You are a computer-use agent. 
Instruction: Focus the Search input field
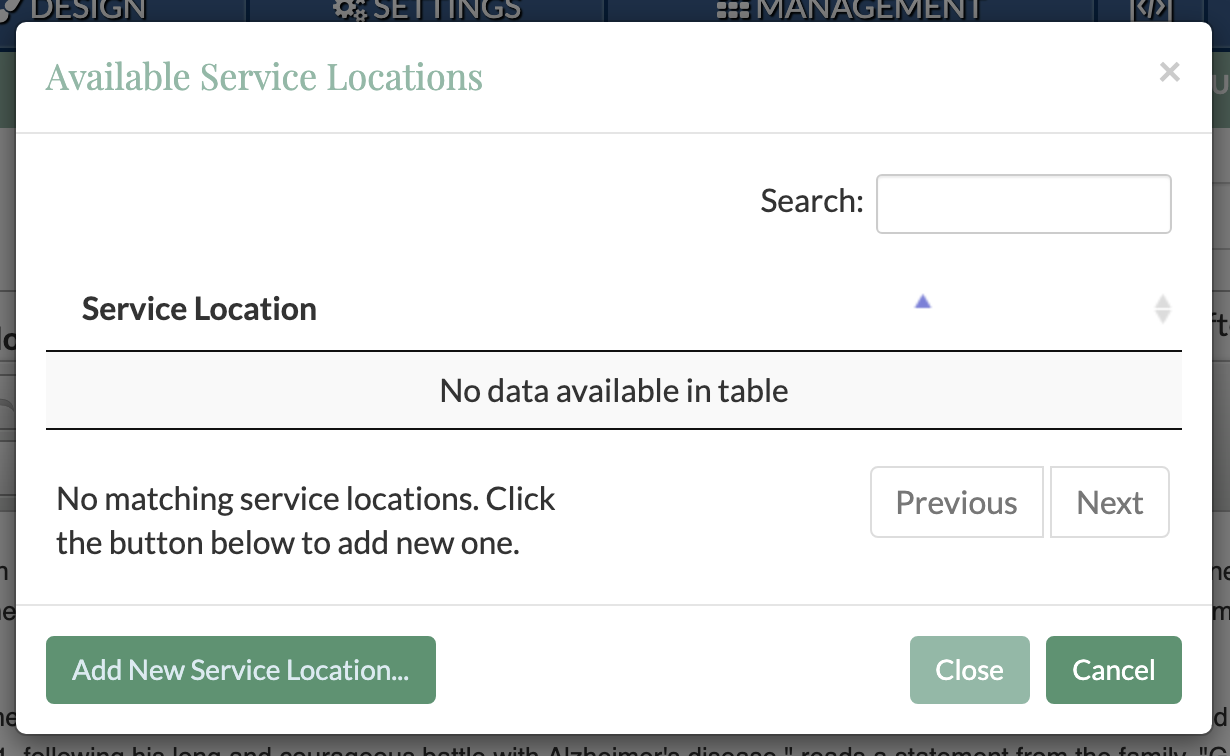tap(1023, 204)
